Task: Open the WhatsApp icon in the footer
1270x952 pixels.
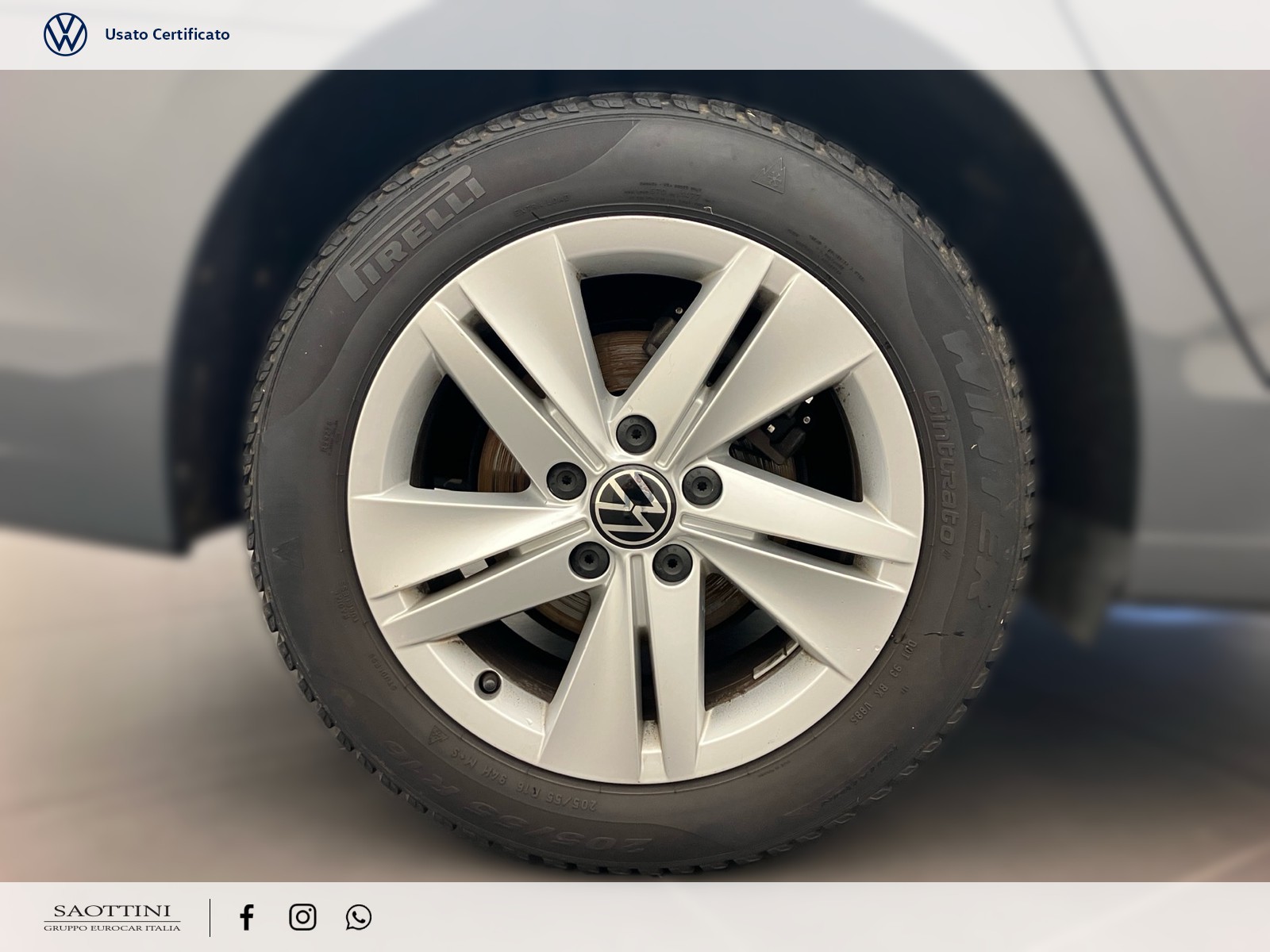Action: point(359,917)
